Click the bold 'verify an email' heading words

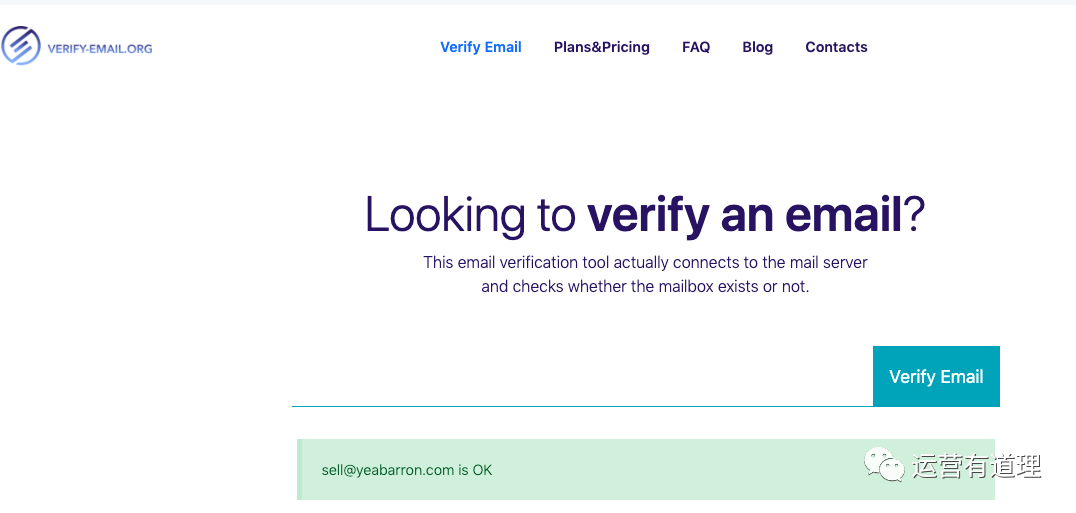tap(744, 215)
